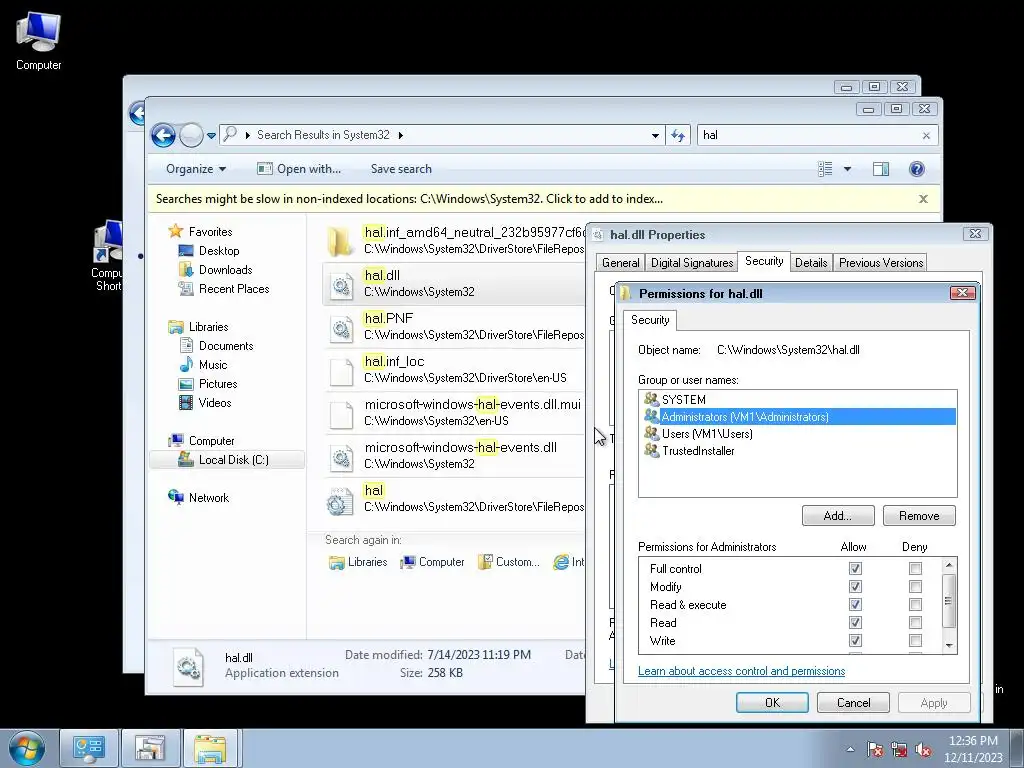
Task: Click the Open with... toolbar button
Action: (299, 168)
